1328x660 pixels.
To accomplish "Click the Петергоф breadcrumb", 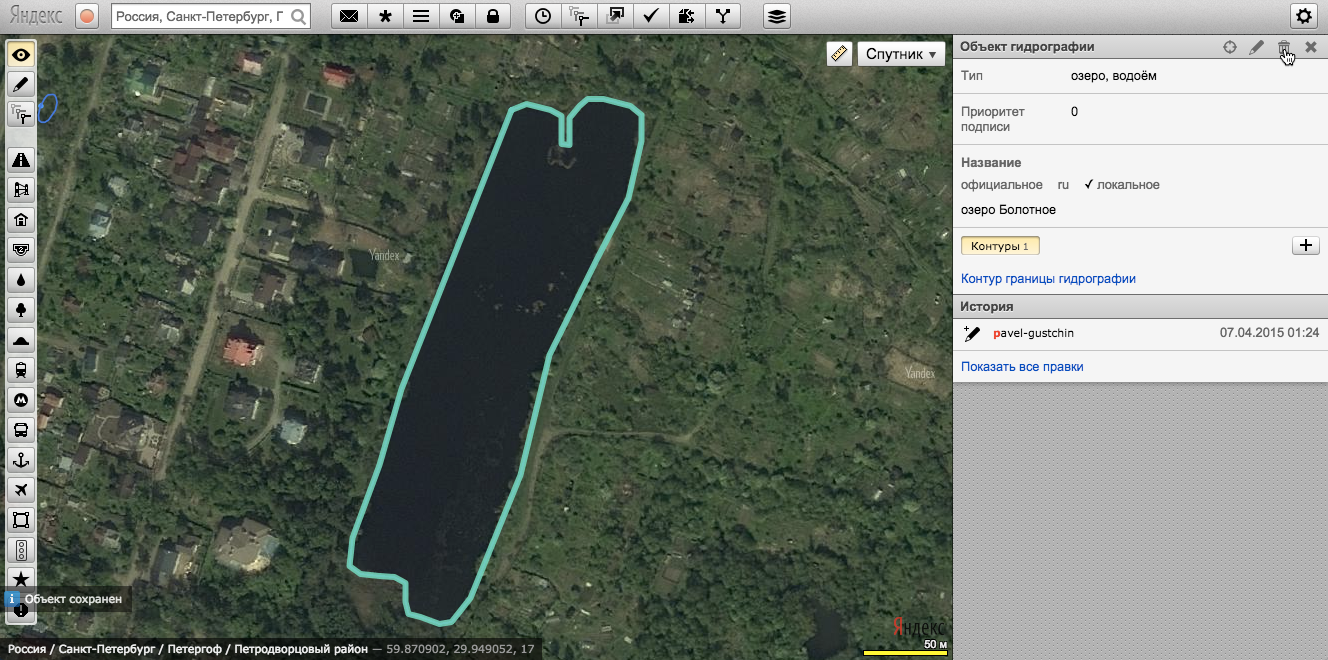I will [195, 649].
